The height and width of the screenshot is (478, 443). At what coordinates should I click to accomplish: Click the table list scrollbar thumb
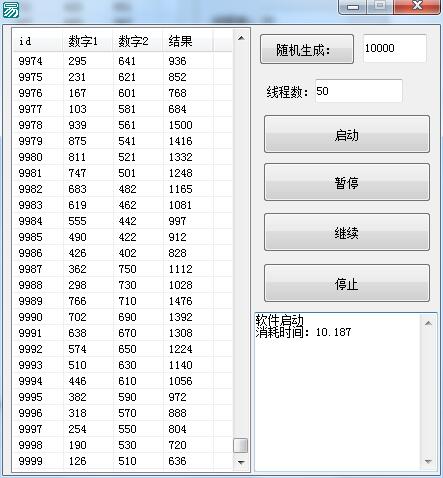241,445
